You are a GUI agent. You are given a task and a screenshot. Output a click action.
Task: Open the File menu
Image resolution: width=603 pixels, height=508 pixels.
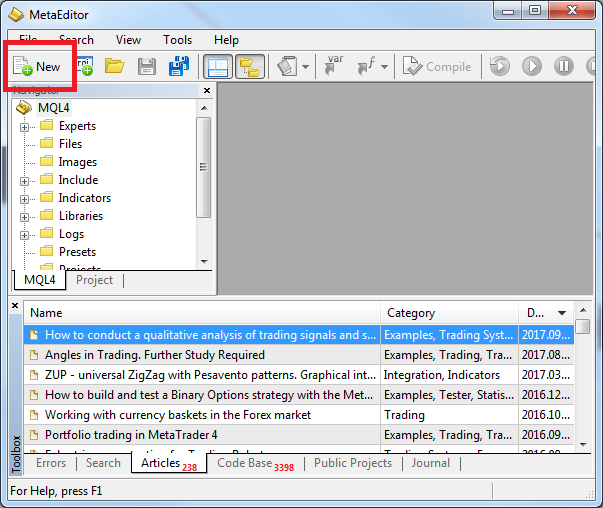pyautogui.click(x=28, y=40)
